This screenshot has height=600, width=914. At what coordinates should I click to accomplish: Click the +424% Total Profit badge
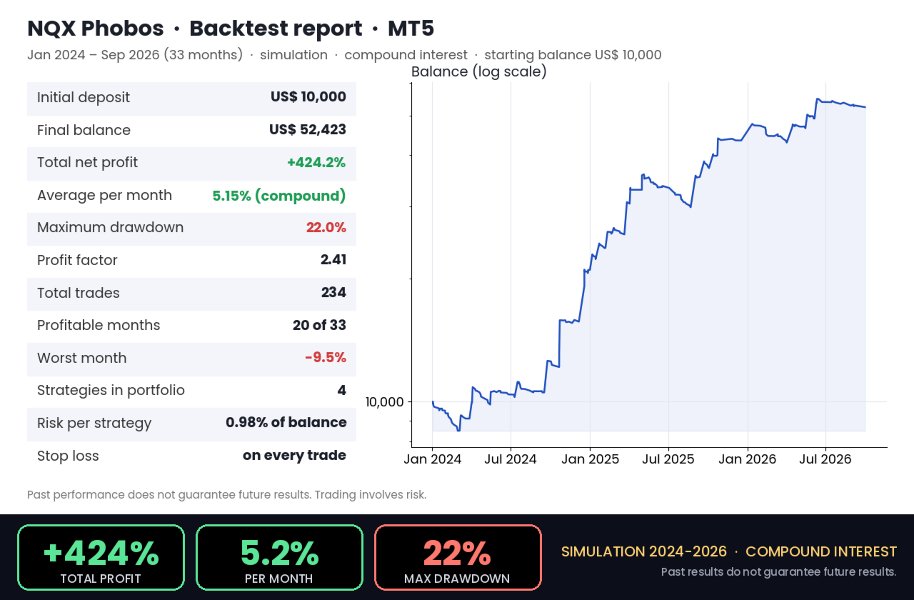point(101,557)
